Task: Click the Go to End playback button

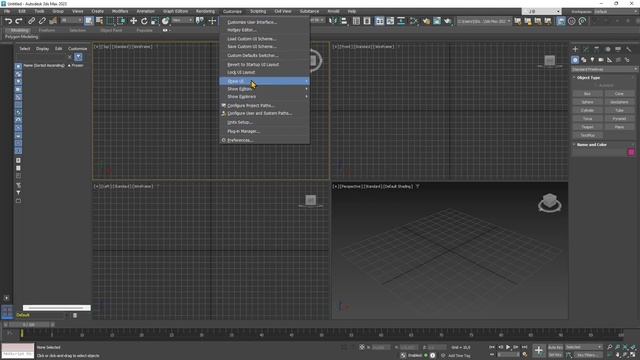Action: [x=524, y=347]
